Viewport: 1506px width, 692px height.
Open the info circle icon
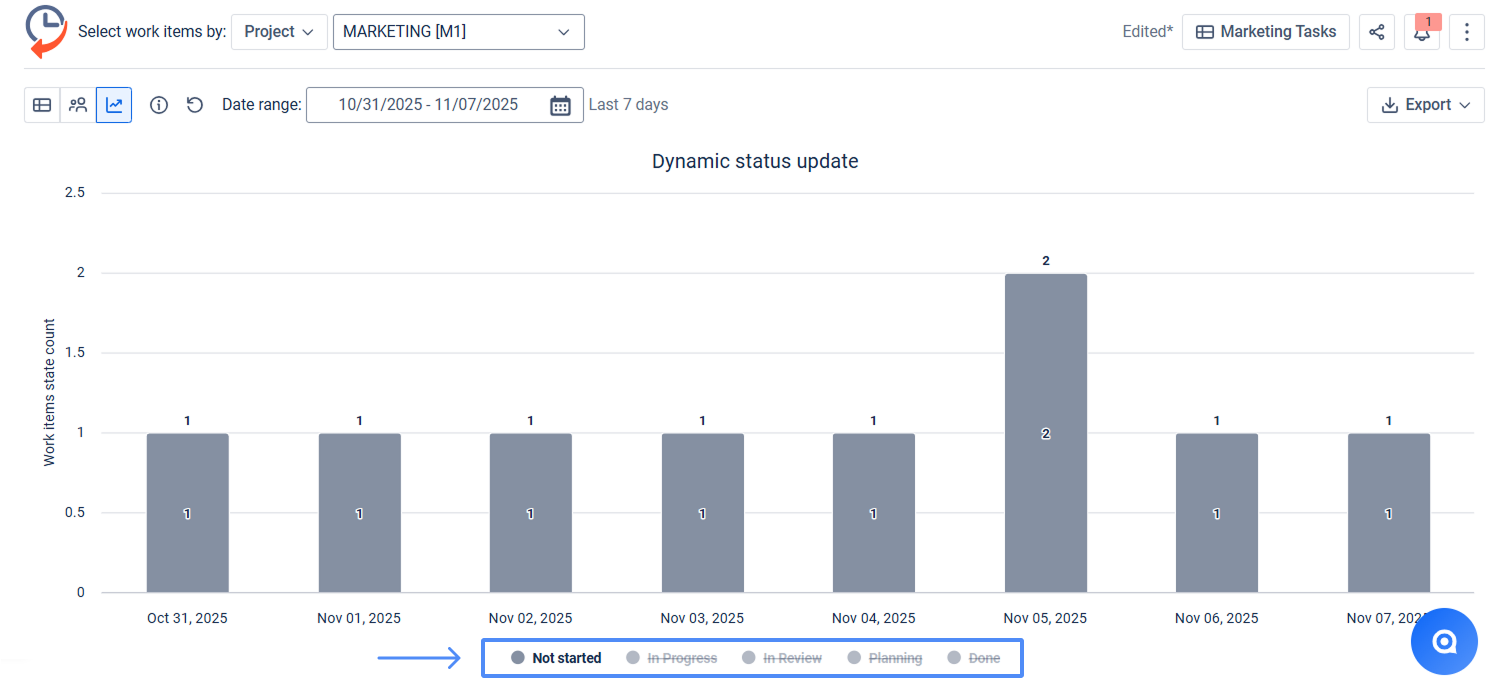(x=159, y=105)
